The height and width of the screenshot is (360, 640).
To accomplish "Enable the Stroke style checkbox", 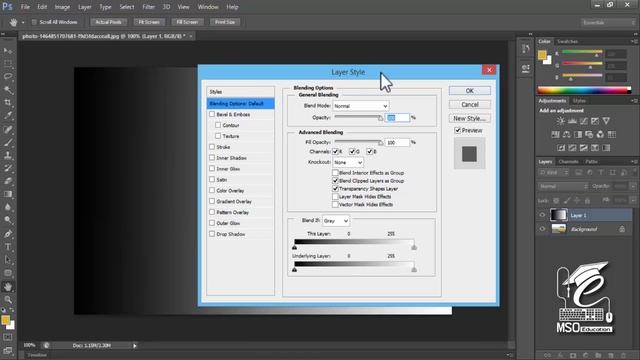I will point(212,147).
